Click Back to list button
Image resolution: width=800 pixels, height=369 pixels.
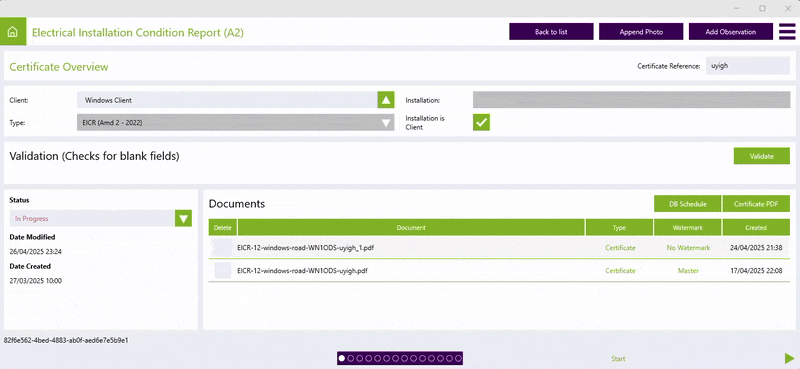pyautogui.click(x=551, y=32)
